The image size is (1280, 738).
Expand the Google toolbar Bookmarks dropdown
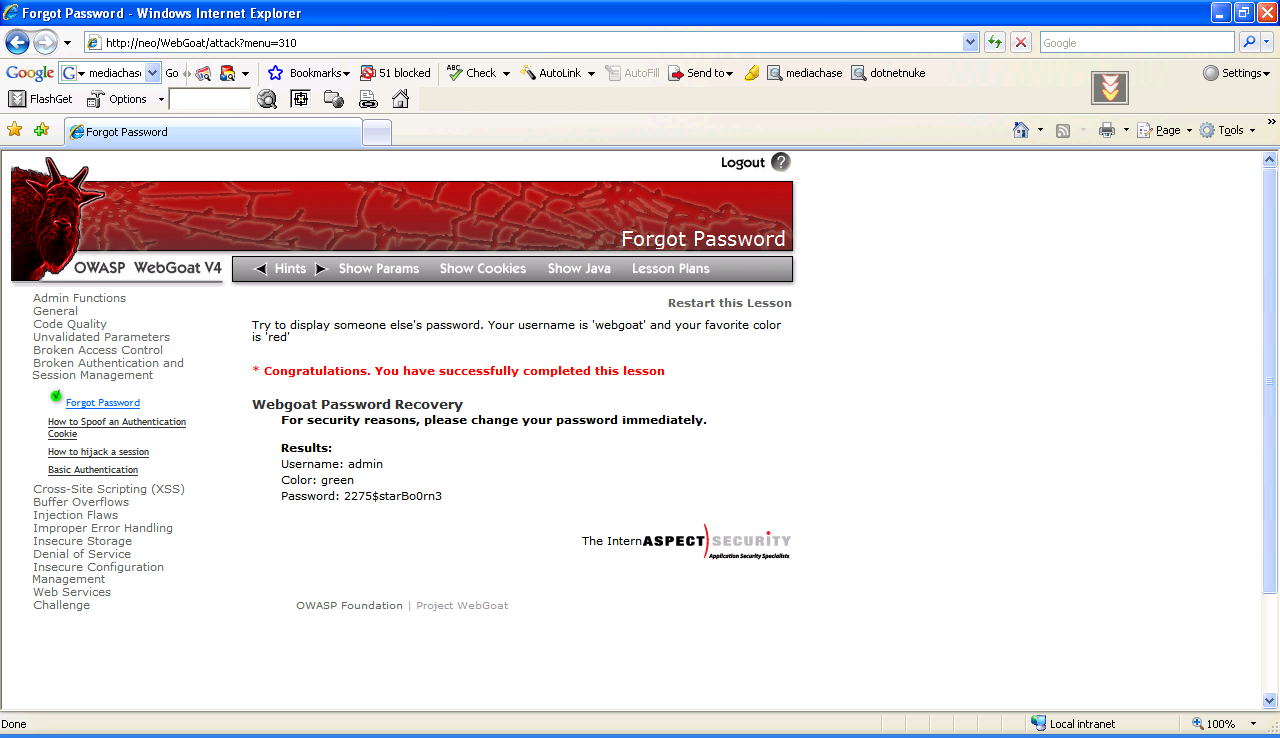310,73
